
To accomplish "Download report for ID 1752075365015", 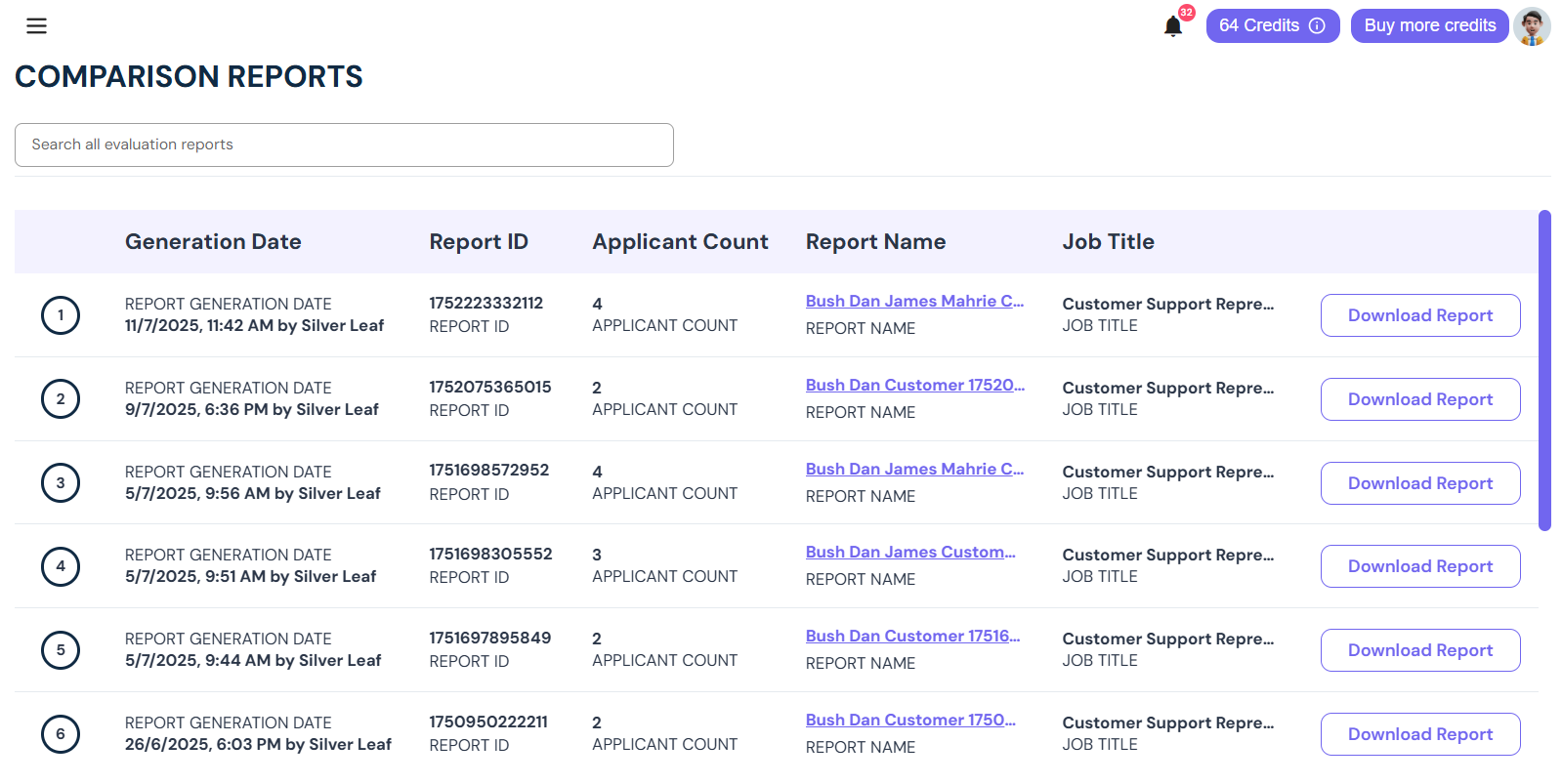I will coord(1420,399).
